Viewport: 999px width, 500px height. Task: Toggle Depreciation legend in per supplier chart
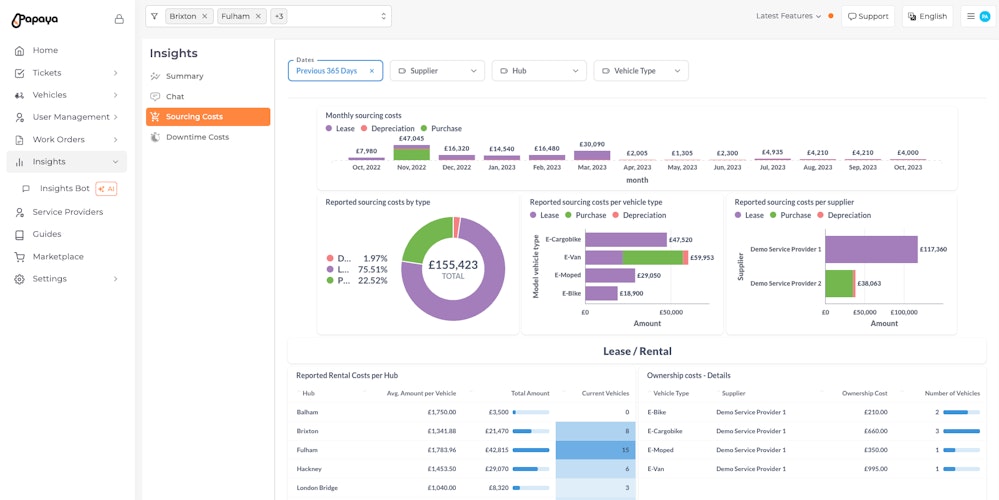pyautogui.click(x=843, y=215)
